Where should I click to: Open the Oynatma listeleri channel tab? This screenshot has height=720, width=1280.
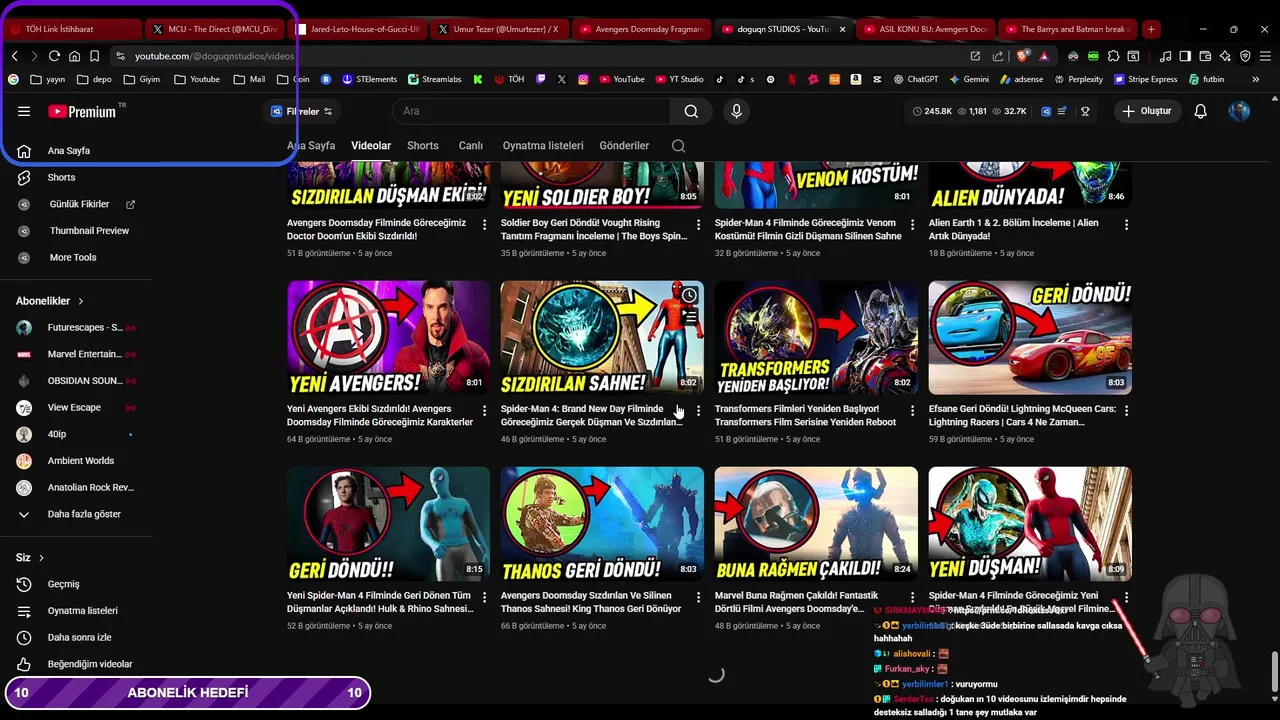click(543, 146)
